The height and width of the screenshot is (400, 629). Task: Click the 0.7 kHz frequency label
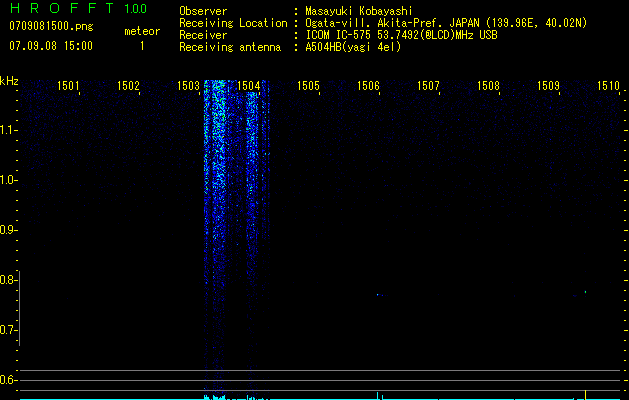[8, 330]
